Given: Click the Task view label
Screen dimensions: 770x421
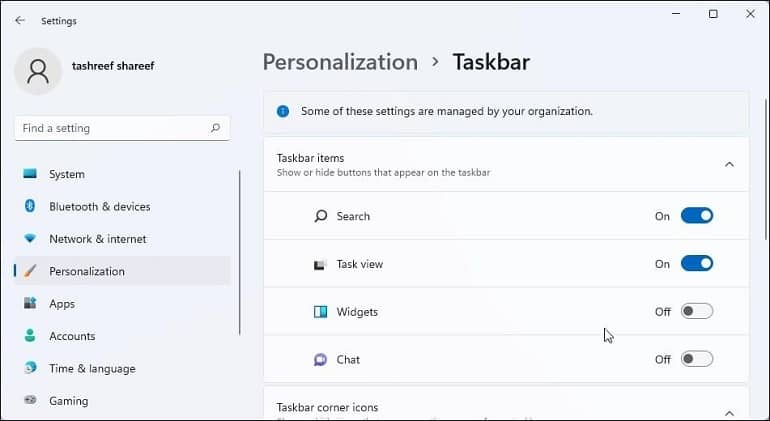Looking at the screenshot, I should 359,264.
